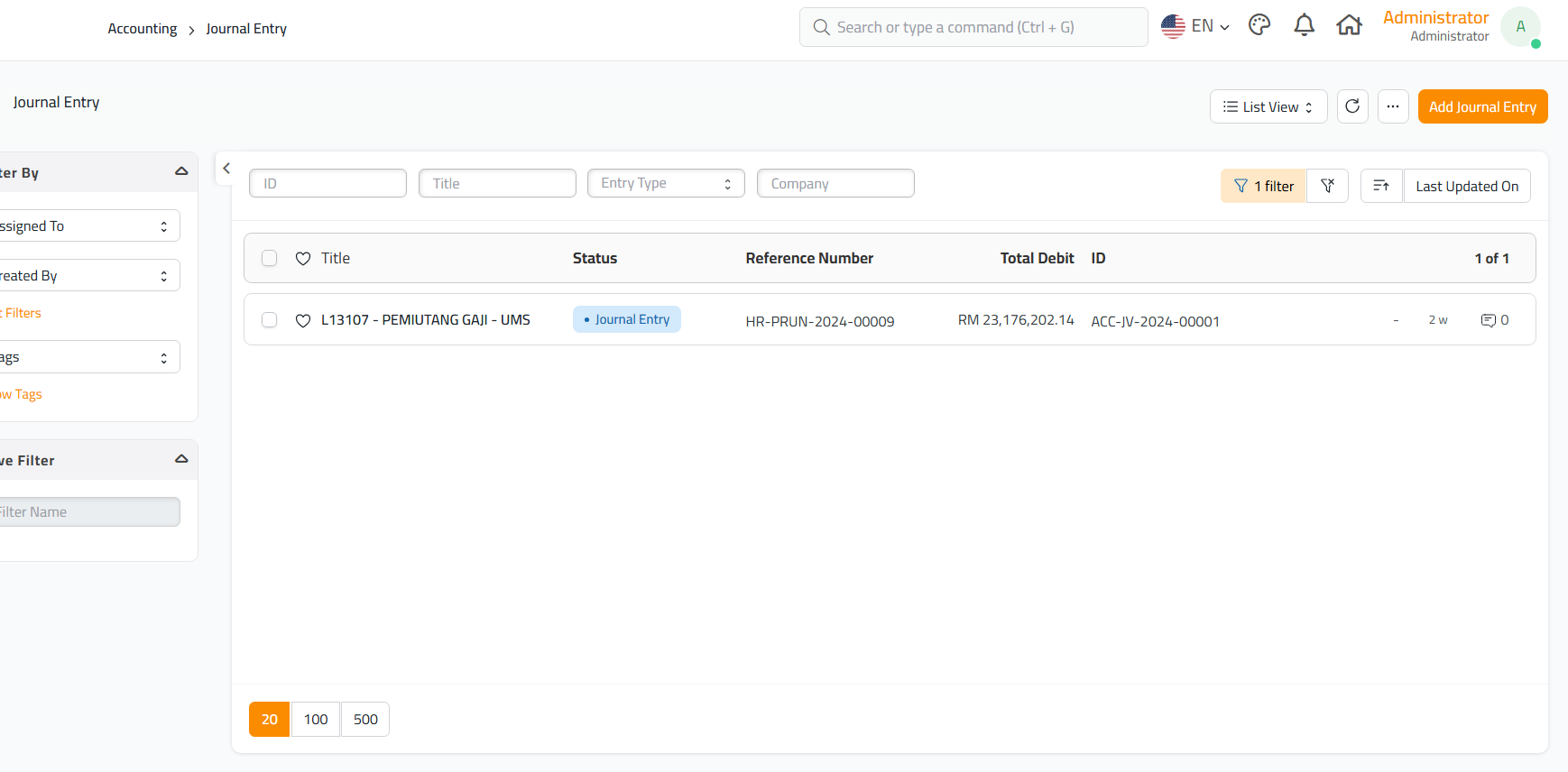The image size is (1568, 772).
Task: Open the EN language selector
Action: [1195, 26]
